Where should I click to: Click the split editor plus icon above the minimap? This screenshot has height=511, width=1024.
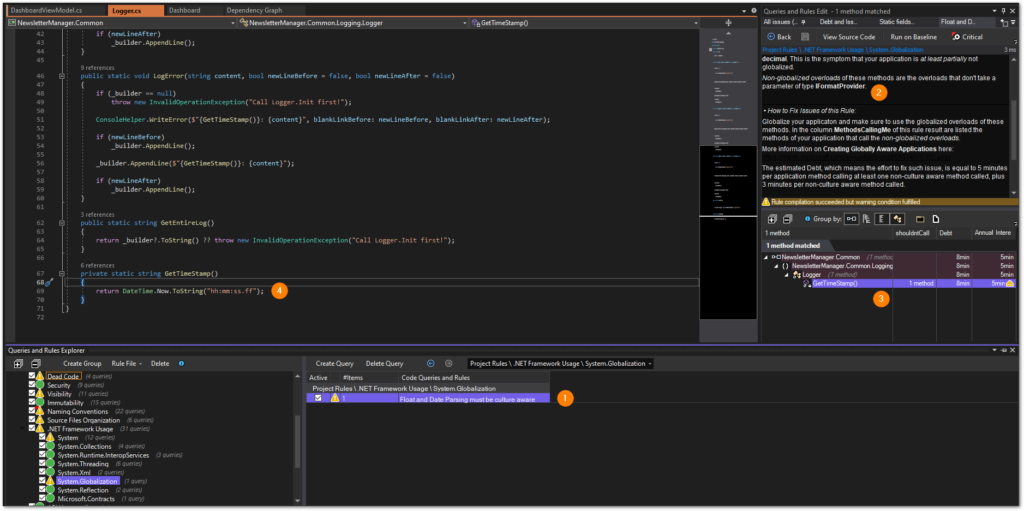[x=729, y=23]
